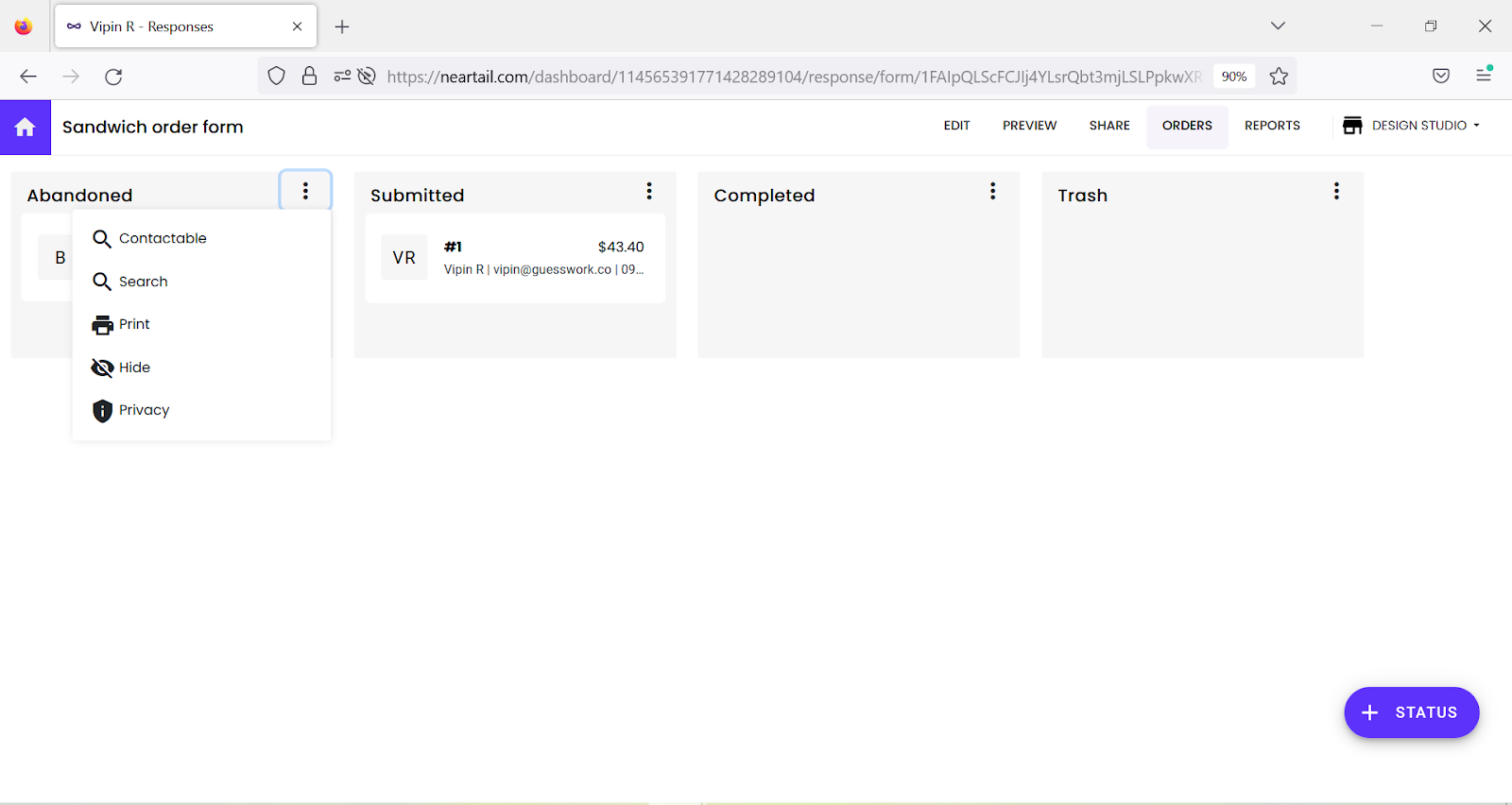
Task: Click the Completed column heading
Action: (765, 196)
